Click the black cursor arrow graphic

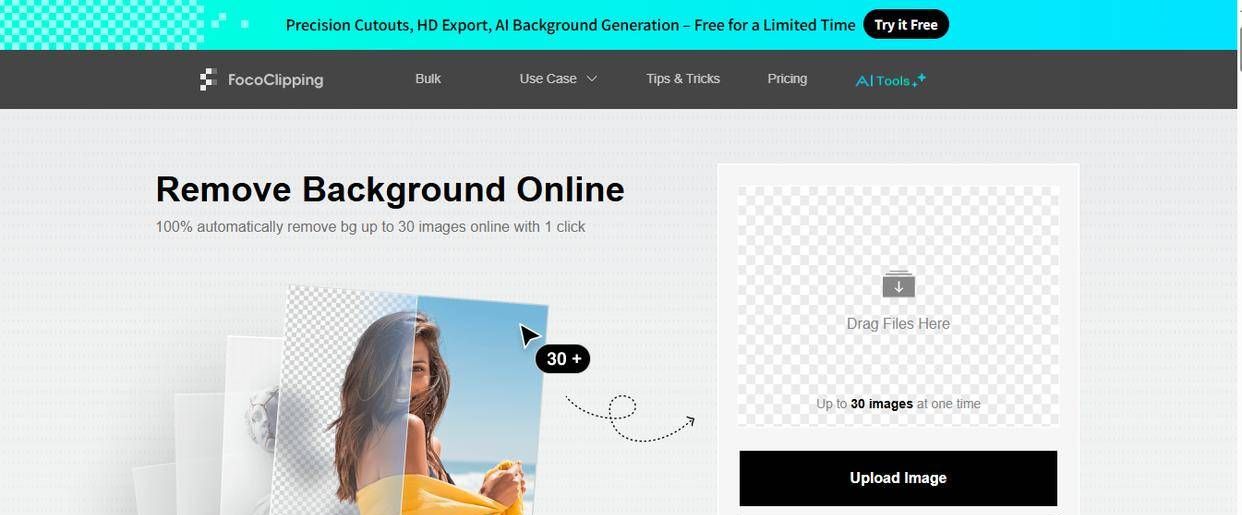(529, 335)
